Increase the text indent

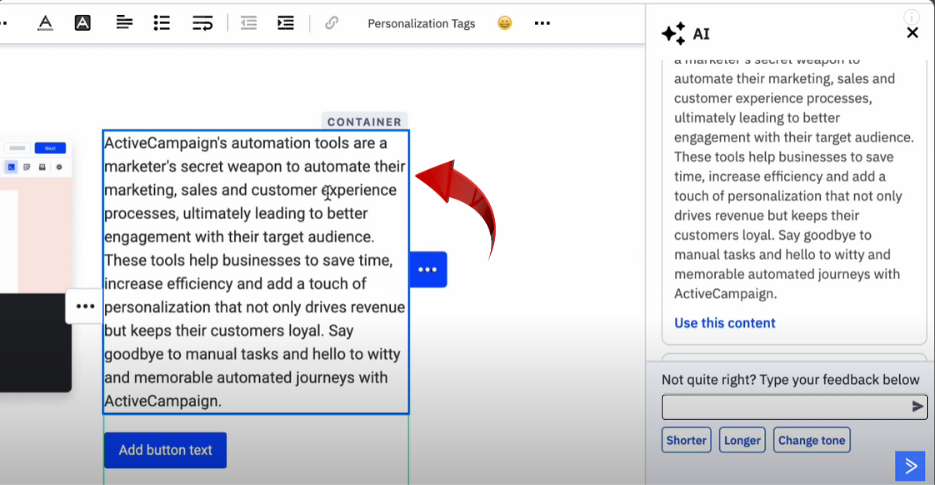tap(286, 23)
